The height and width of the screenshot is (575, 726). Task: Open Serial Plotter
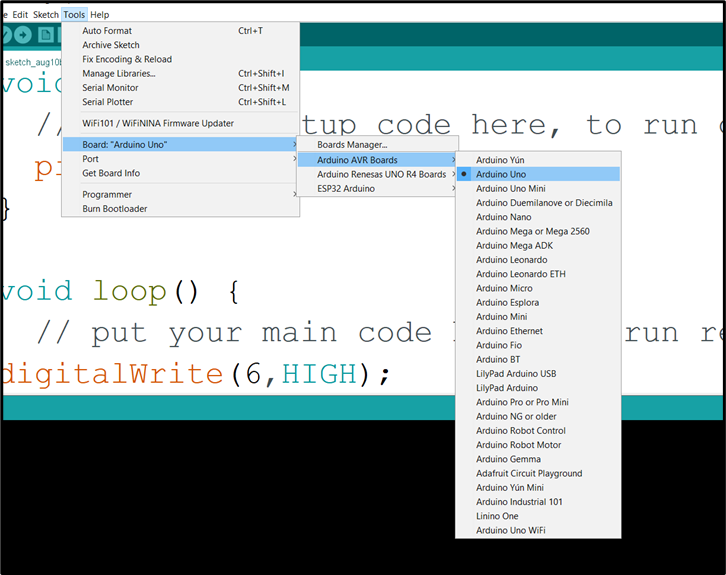pos(181,102)
